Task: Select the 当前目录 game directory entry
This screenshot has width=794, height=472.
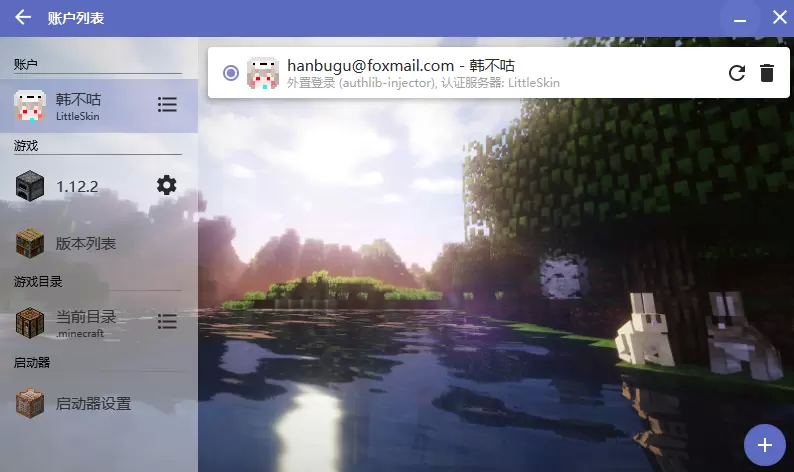Action: 99,323
